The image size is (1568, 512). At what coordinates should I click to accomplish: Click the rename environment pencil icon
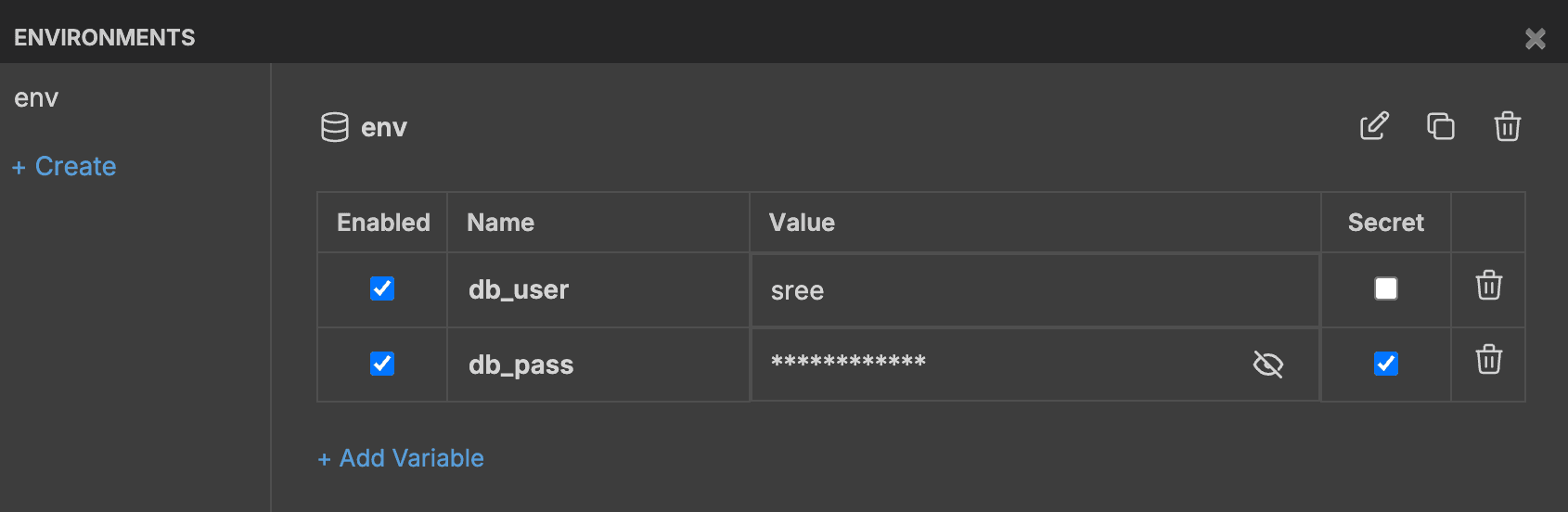point(1374,126)
